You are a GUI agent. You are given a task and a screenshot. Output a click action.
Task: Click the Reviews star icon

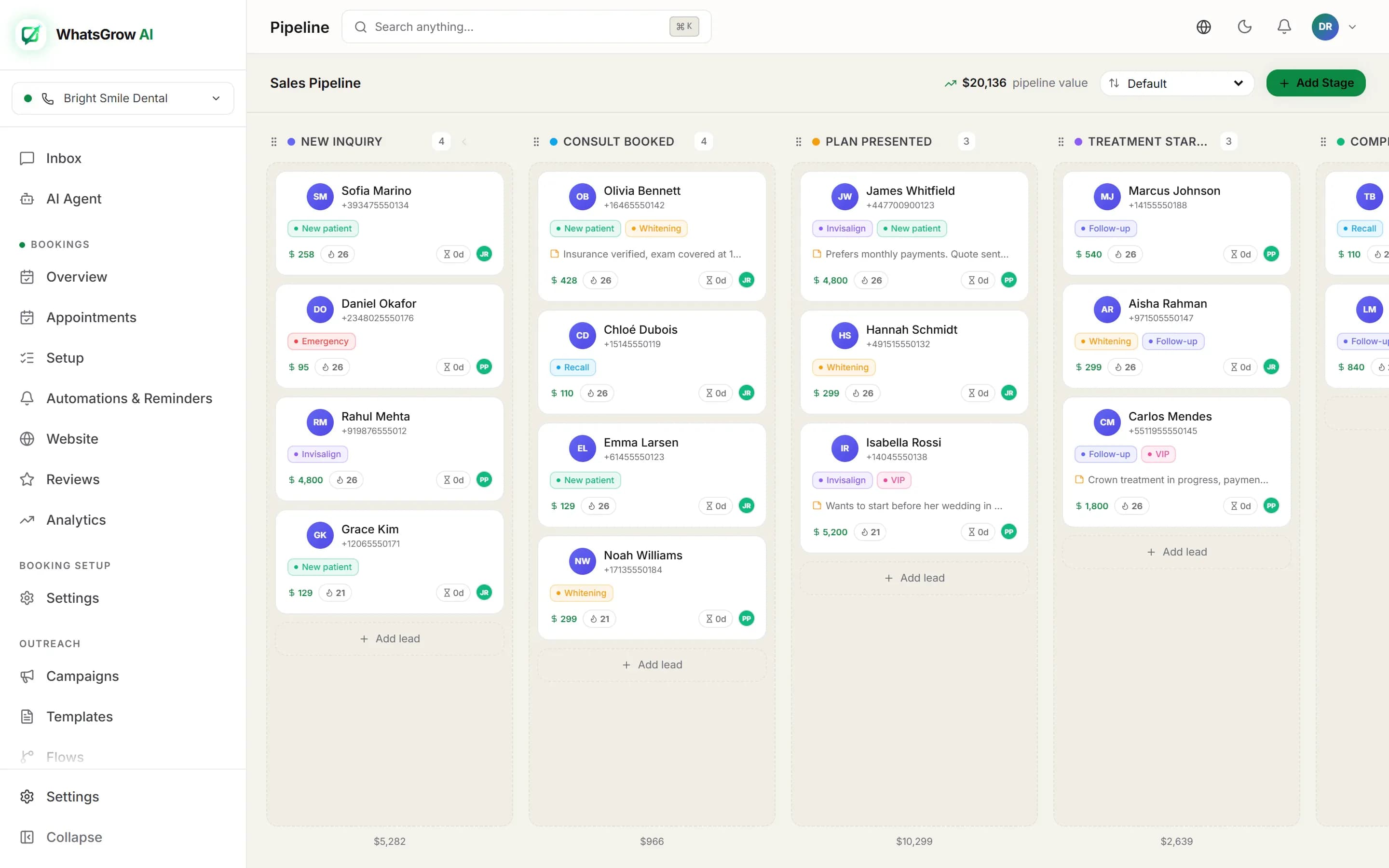pyautogui.click(x=27, y=479)
